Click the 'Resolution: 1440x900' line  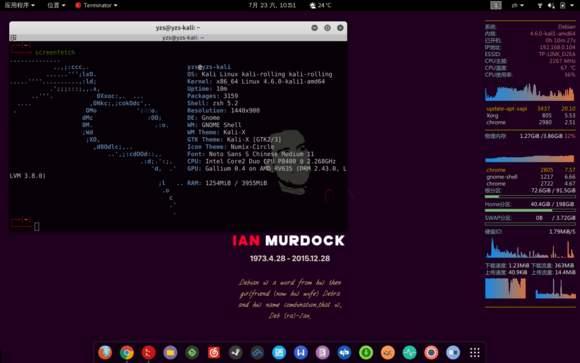click(x=223, y=110)
